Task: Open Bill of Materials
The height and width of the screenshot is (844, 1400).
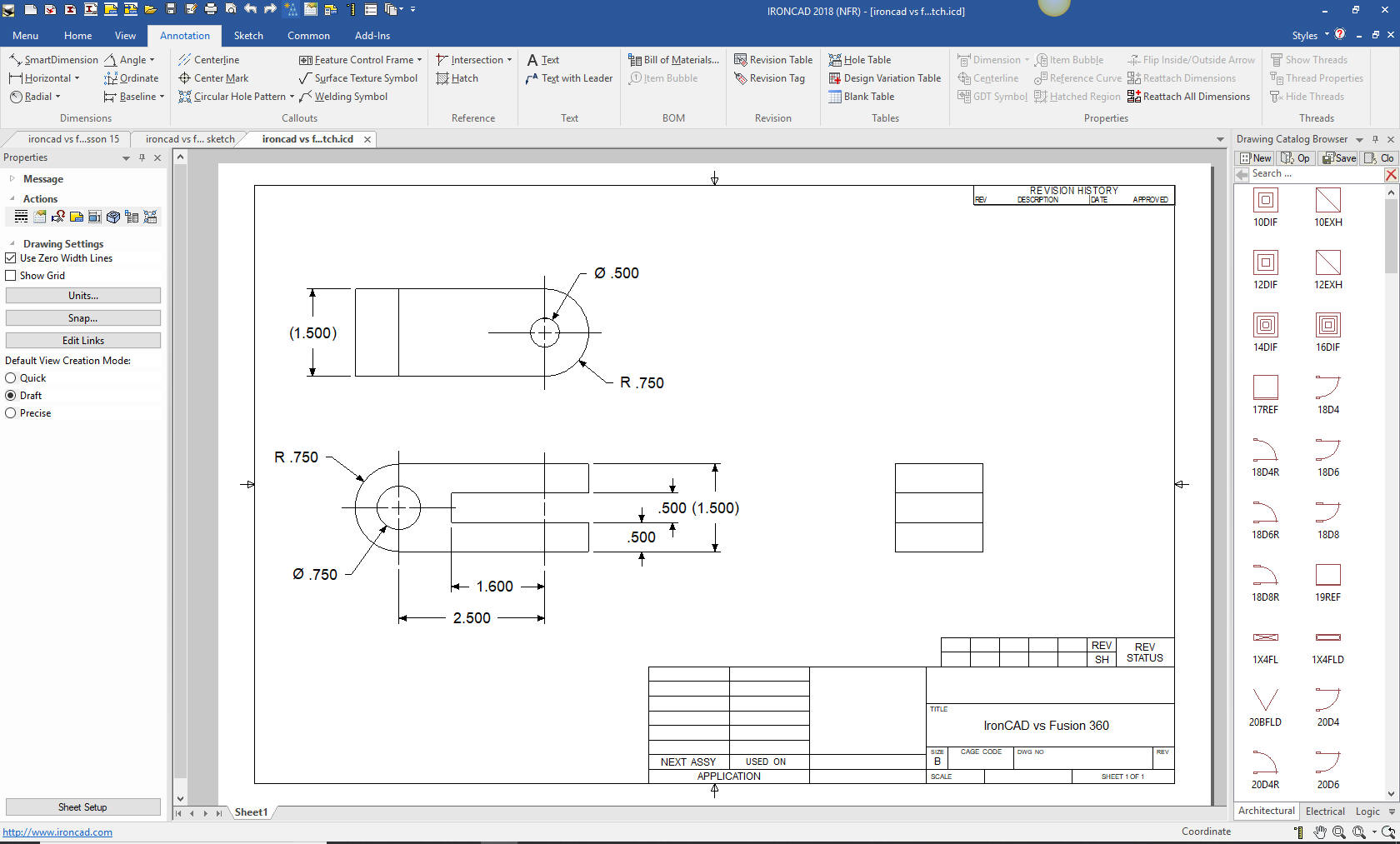Action: 673,60
